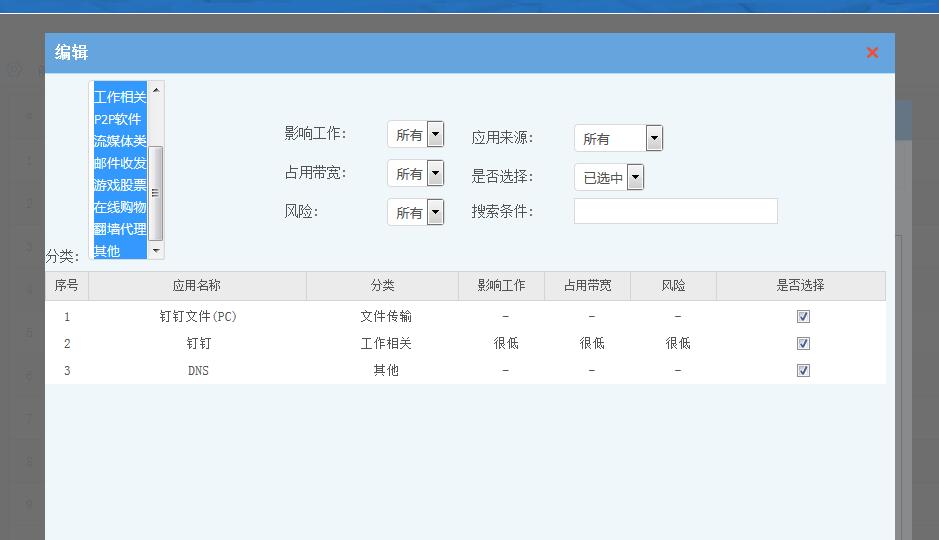939x540 pixels.
Task: Toggle the checkbox for the 钉钉 row
Action: point(803,344)
